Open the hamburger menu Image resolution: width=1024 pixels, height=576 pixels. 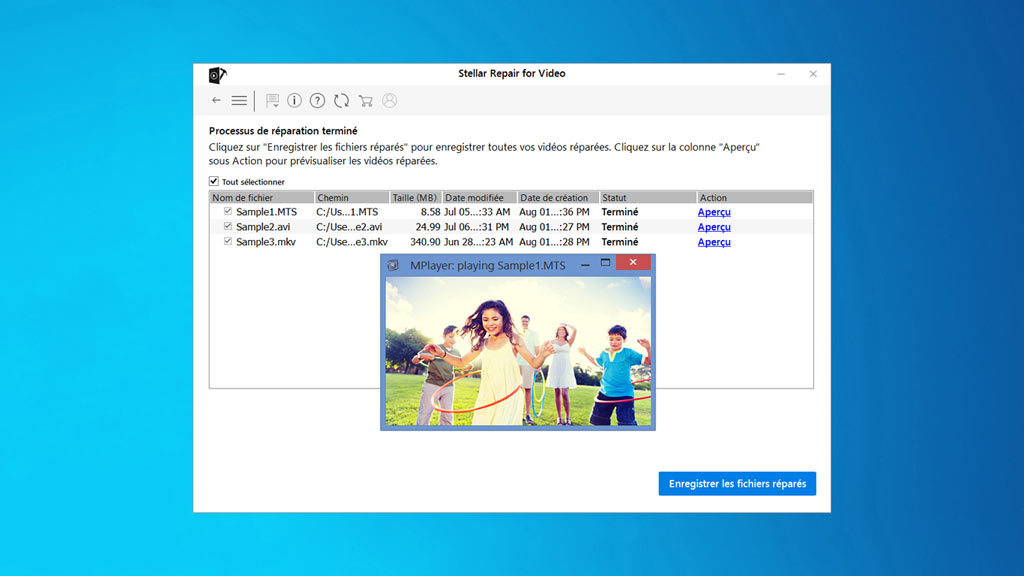(x=239, y=101)
